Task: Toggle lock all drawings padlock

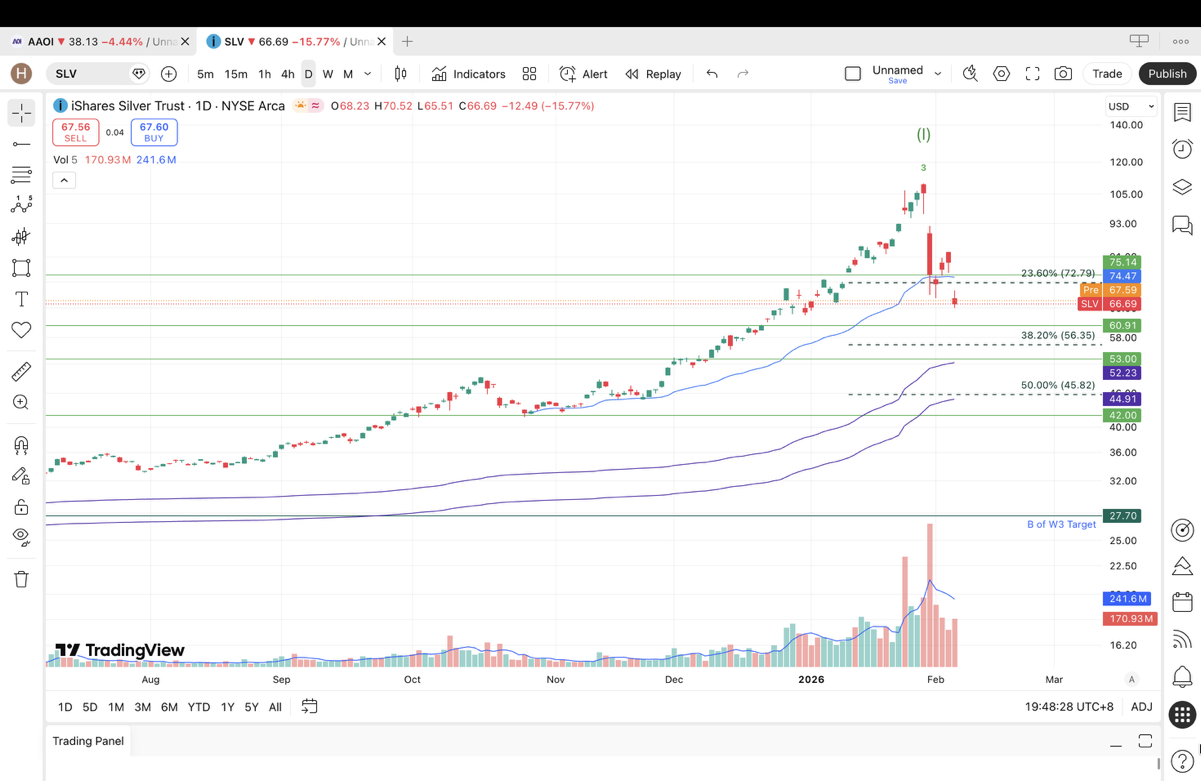Action: click(x=21, y=507)
